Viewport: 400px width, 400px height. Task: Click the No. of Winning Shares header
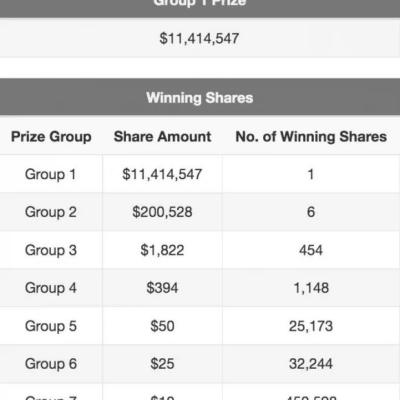311,137
